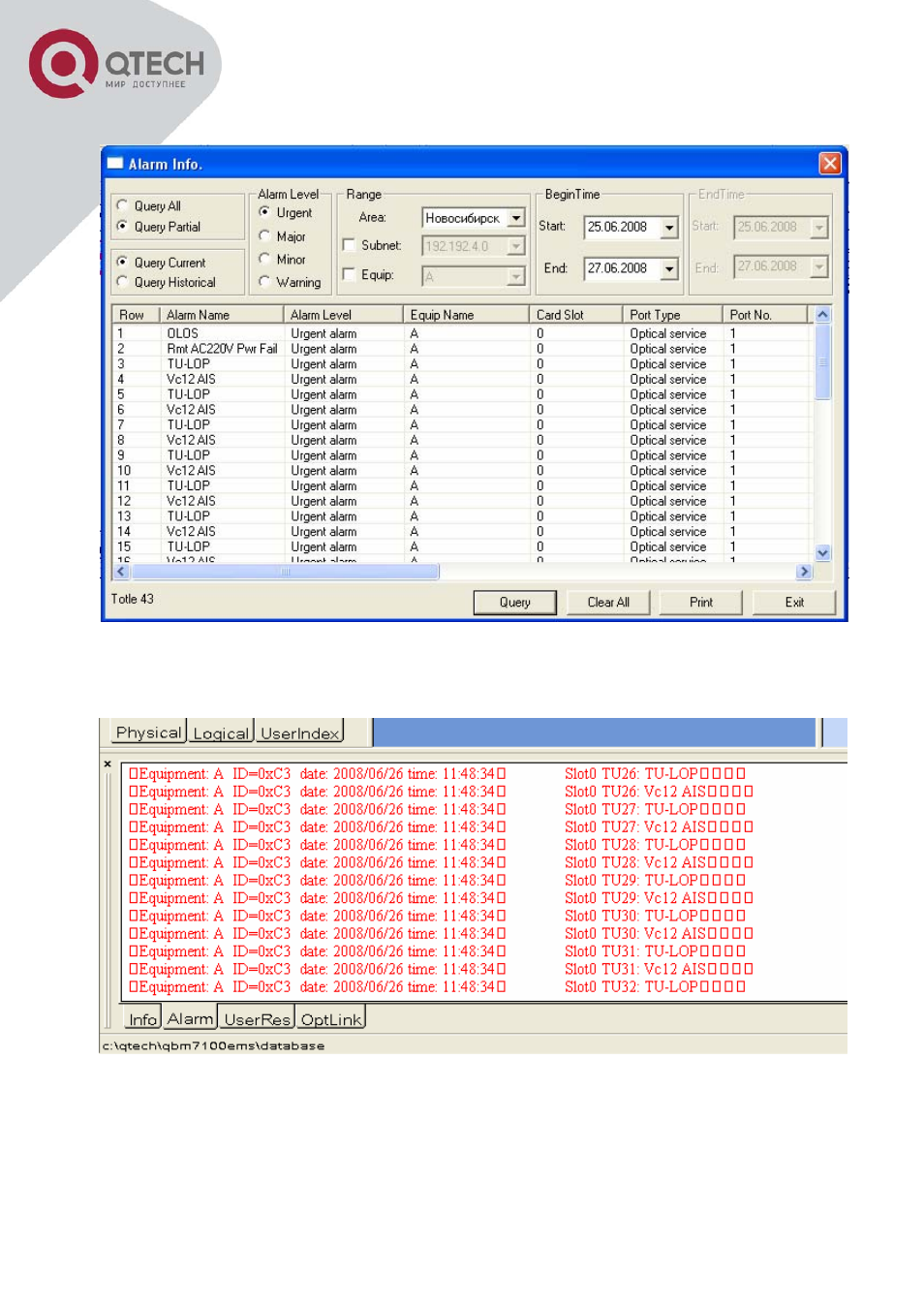Sort by the Alarm Name column header

pyautogui.click(x=222, y=315)
